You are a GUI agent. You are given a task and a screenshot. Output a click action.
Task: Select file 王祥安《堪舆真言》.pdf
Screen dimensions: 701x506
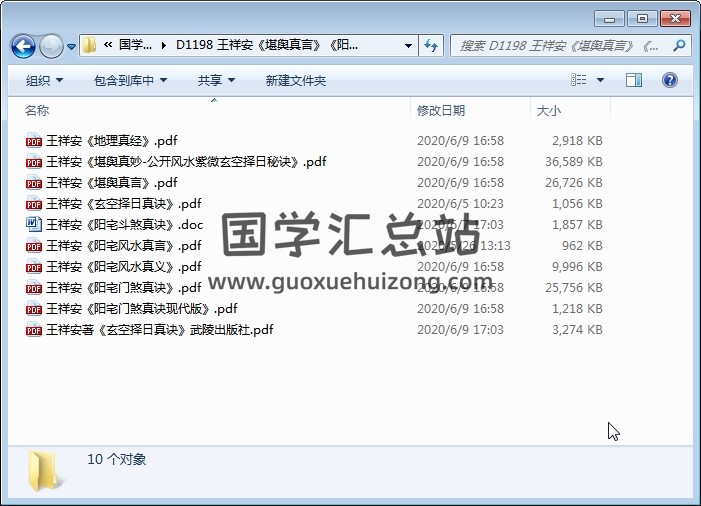click(x=112, y=182)
